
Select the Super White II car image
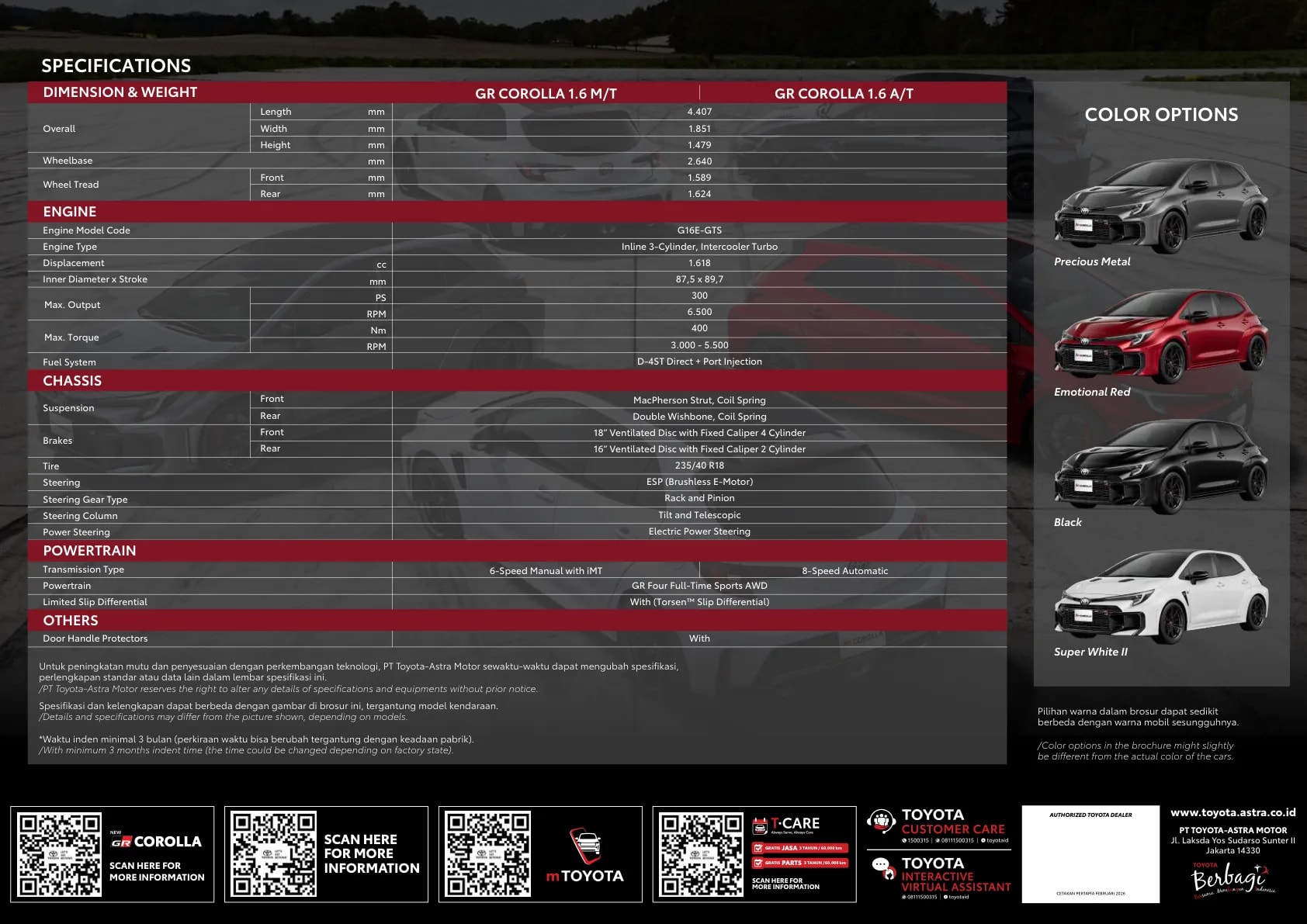pyautogui.click(x=1161, y=597)
